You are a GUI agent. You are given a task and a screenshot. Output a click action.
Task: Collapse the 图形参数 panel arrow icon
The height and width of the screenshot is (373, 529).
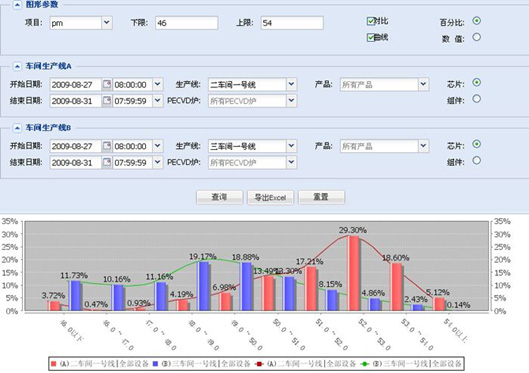click(x=17, y=4)
